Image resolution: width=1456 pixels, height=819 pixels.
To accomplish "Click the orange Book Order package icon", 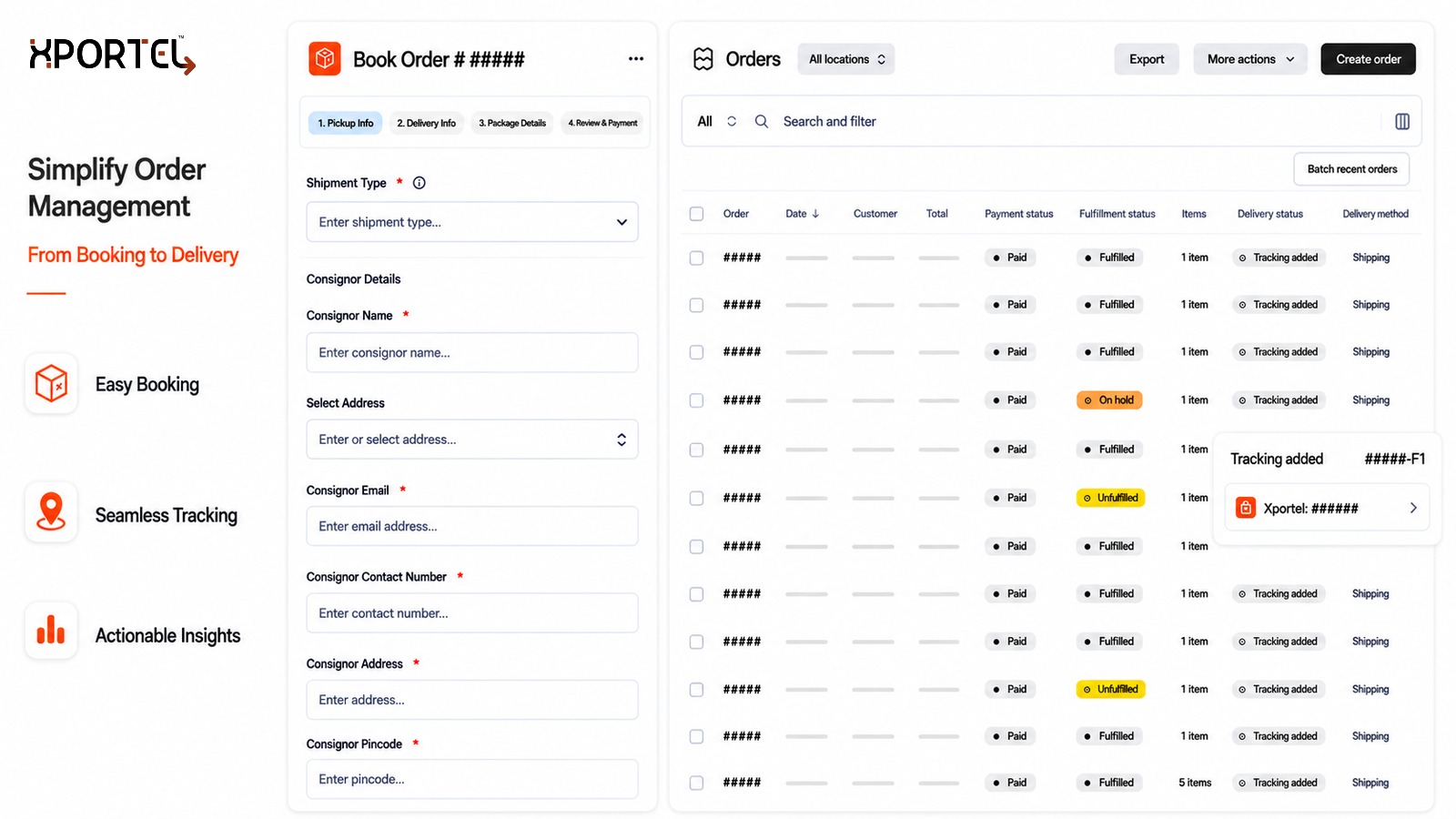I will [x=325, y=59].
